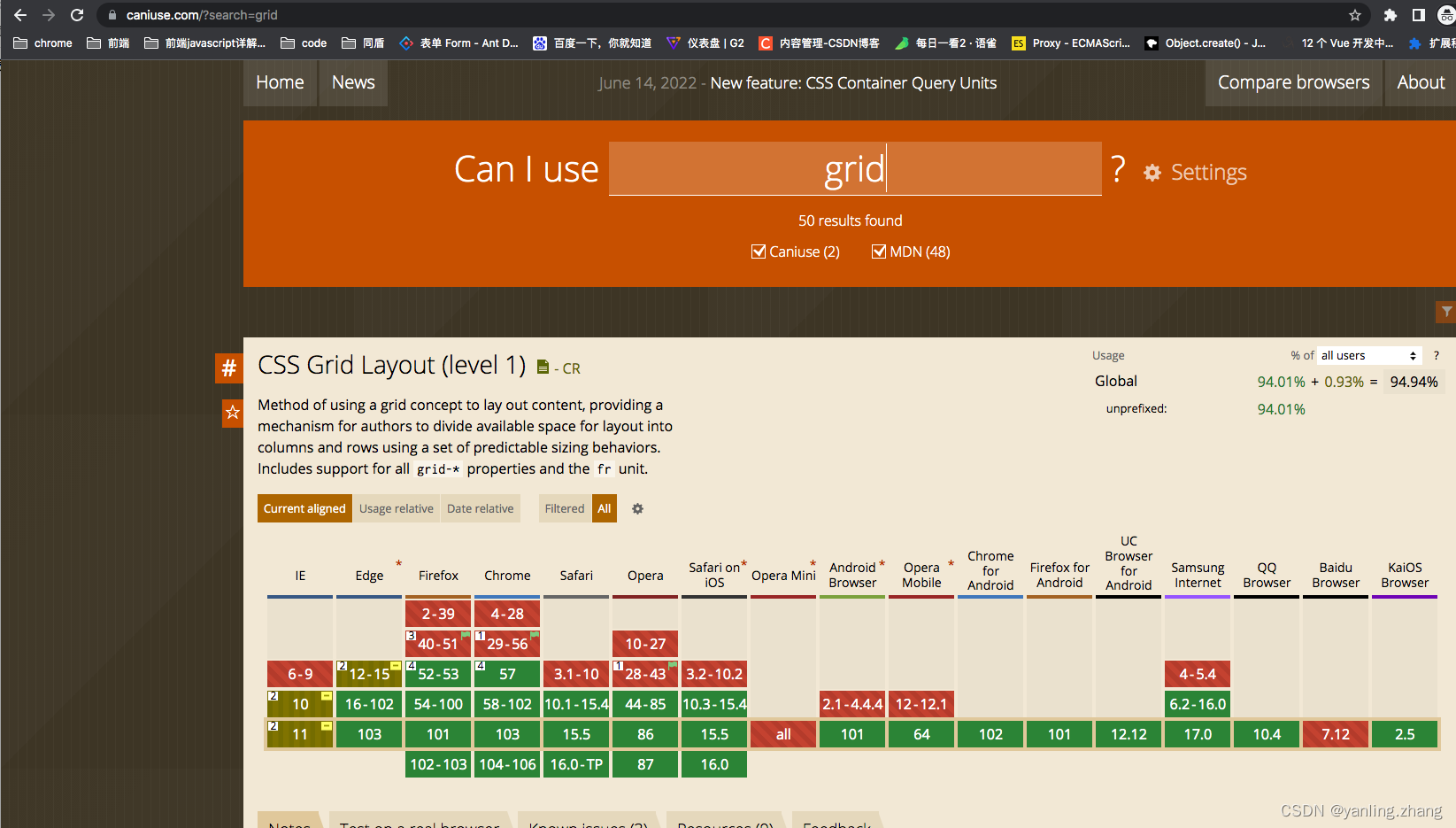The width and height of the screenshot is (1456, 828).
Task: Open the extensions puzzle icon
Action: (x=1391, y=15)
